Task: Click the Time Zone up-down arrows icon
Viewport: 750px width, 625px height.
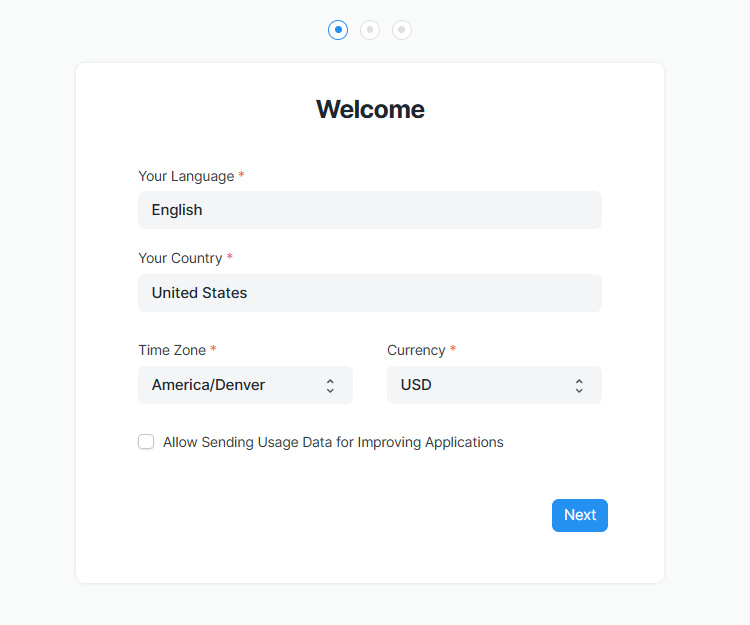Action: (330, 385)
